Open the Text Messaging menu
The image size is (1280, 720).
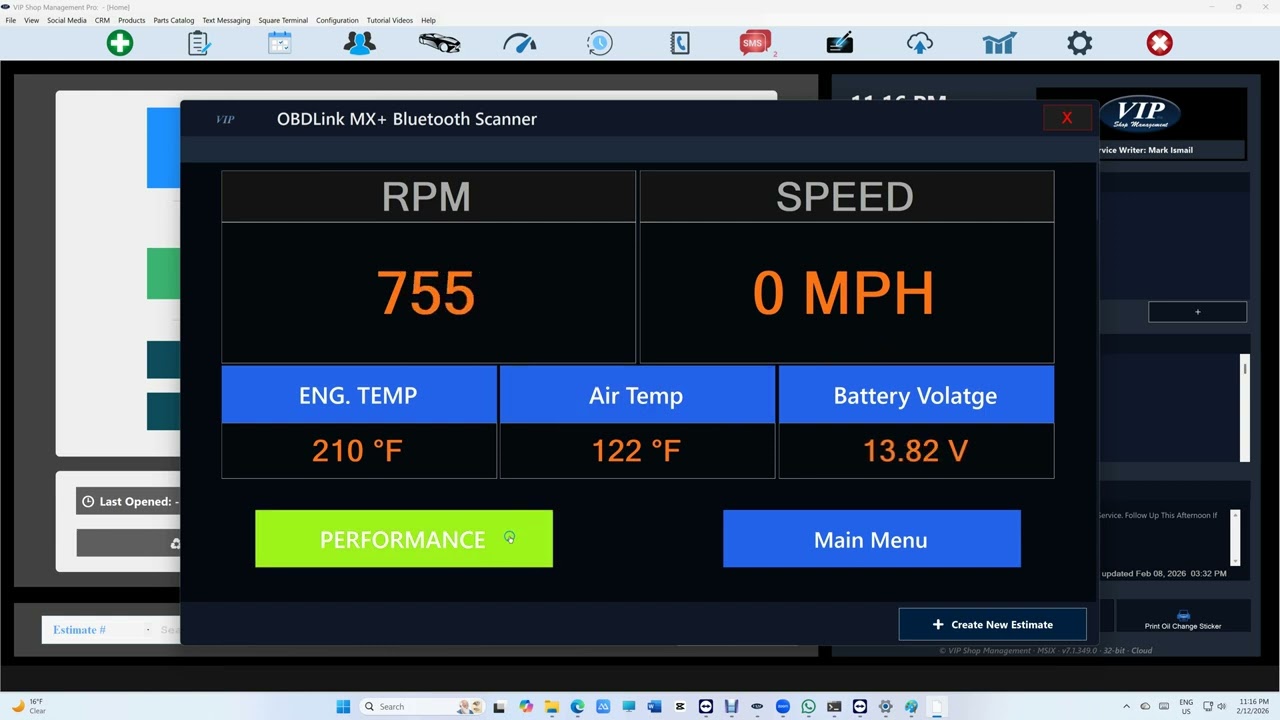coord(226,20)
